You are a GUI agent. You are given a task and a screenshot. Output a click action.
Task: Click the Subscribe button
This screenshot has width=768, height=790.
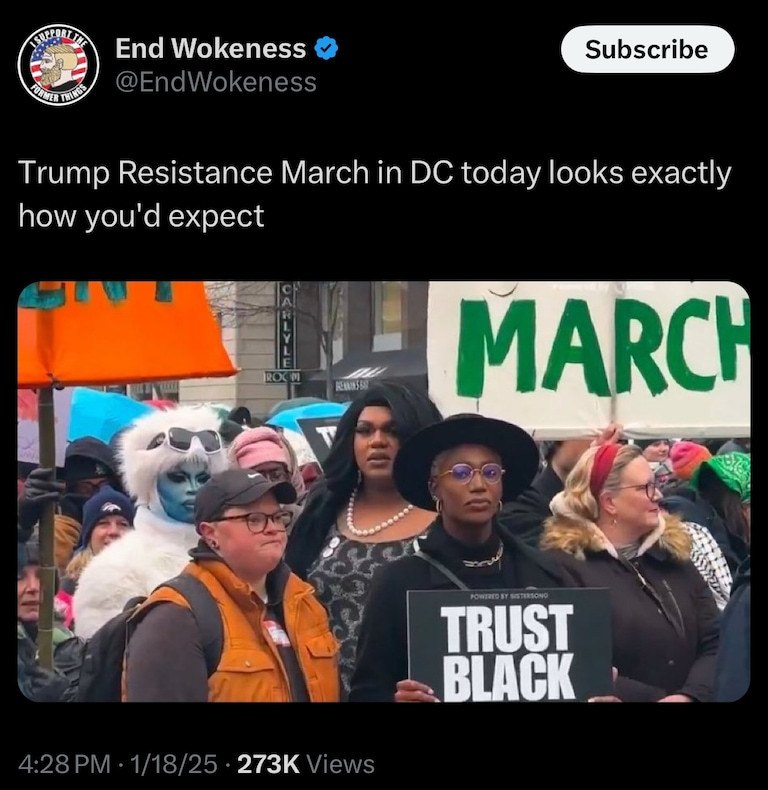click(x=647, y=49)
